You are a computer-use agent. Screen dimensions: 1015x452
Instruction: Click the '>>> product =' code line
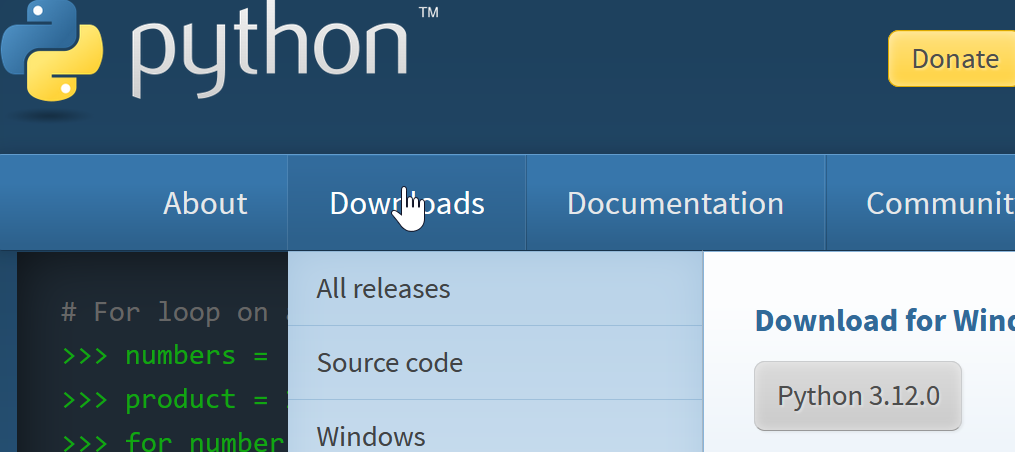point(164,399)
